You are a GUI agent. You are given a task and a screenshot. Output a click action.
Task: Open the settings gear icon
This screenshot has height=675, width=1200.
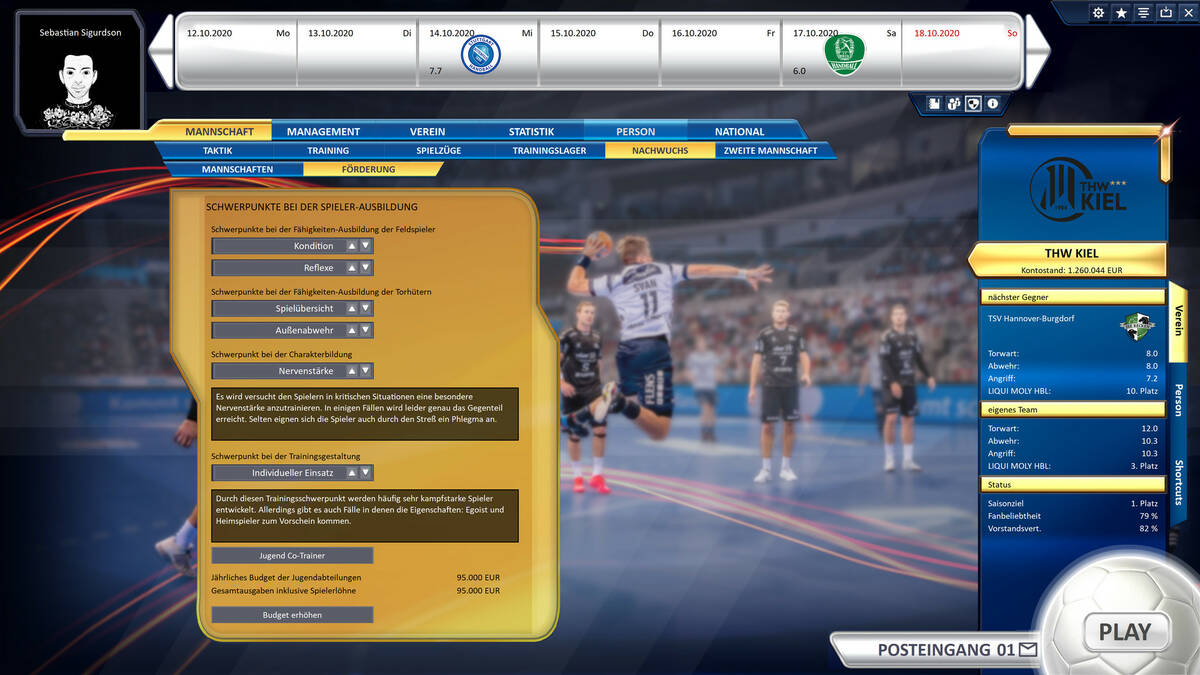[1099, 13]
